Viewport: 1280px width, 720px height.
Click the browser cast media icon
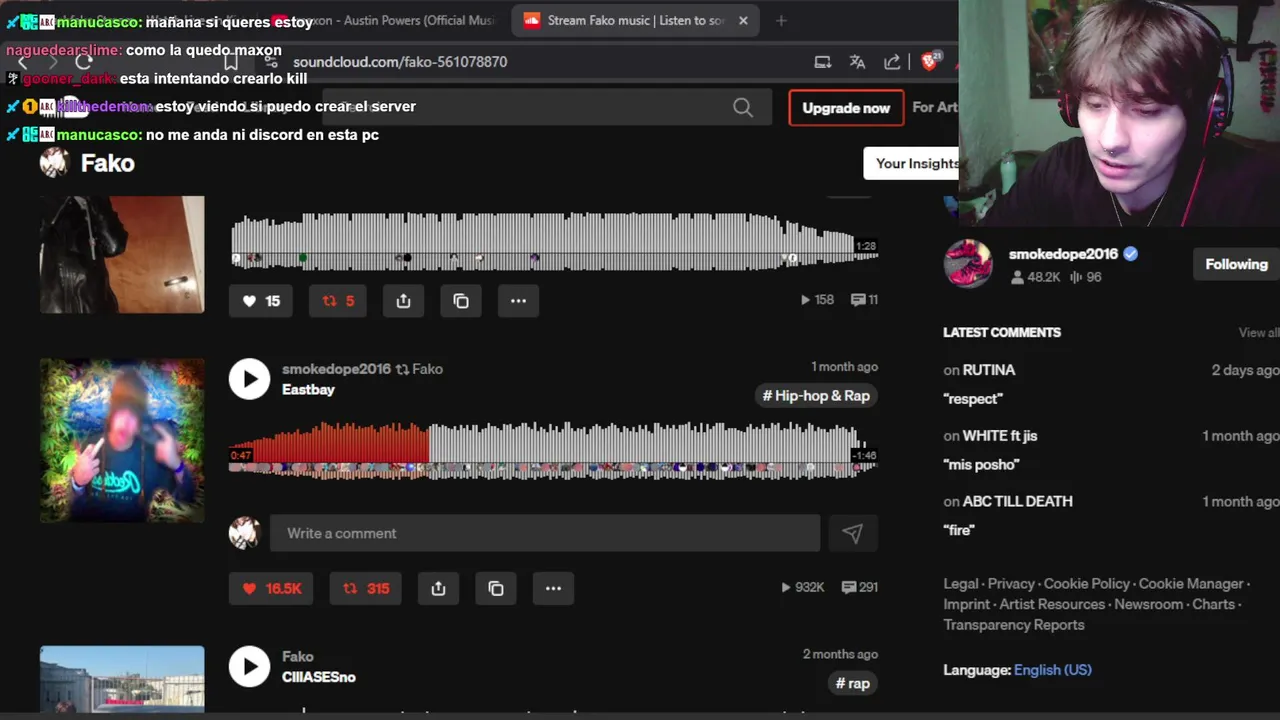point(822,62)
